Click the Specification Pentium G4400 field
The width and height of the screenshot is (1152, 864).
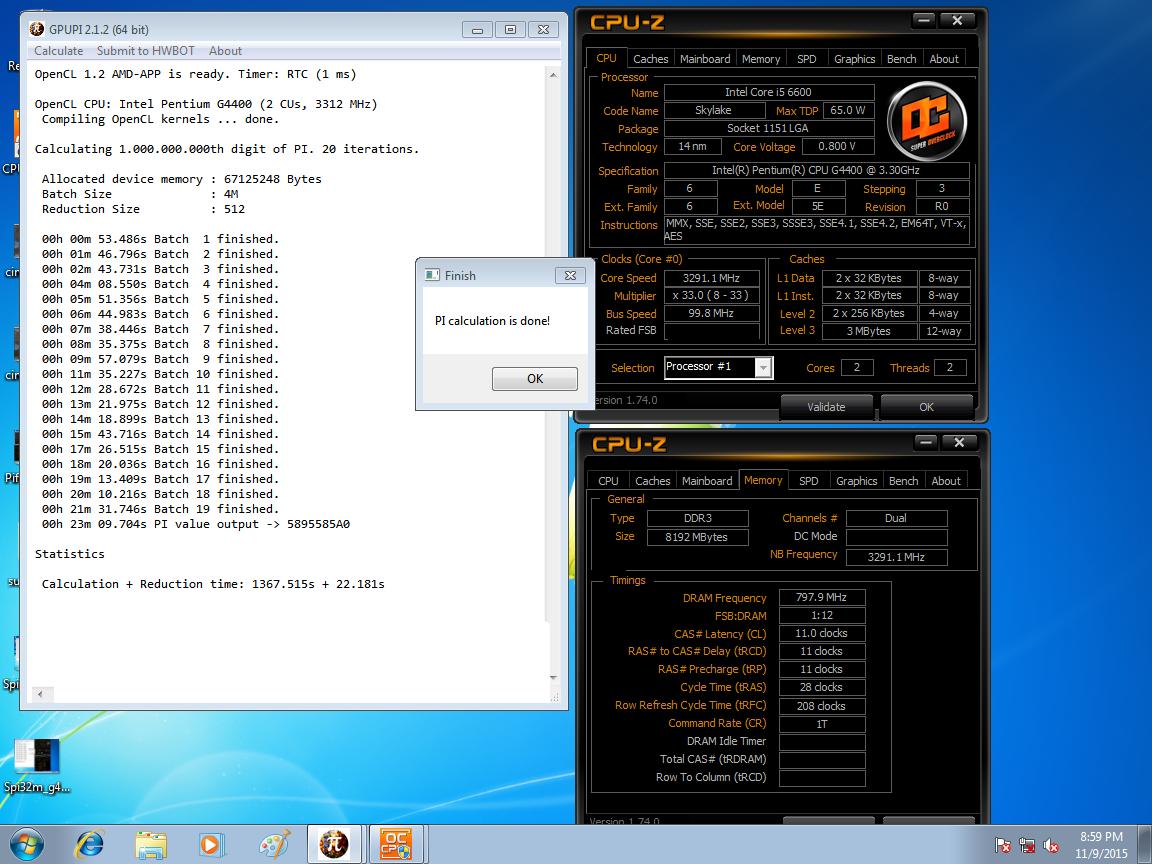coord(816,170)
